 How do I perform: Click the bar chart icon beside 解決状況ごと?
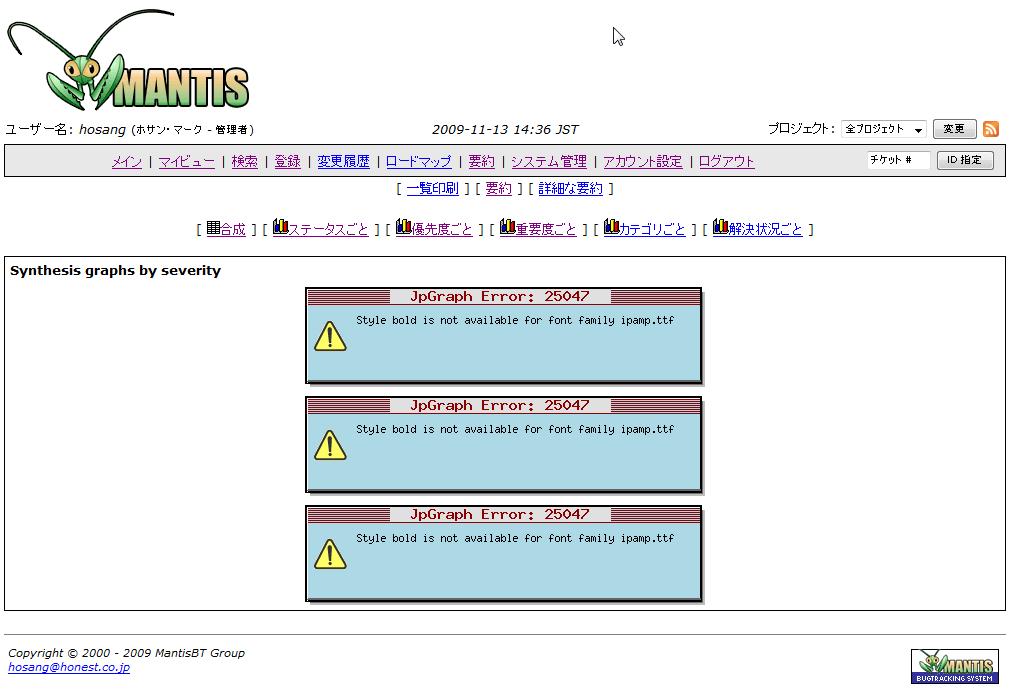720,228
